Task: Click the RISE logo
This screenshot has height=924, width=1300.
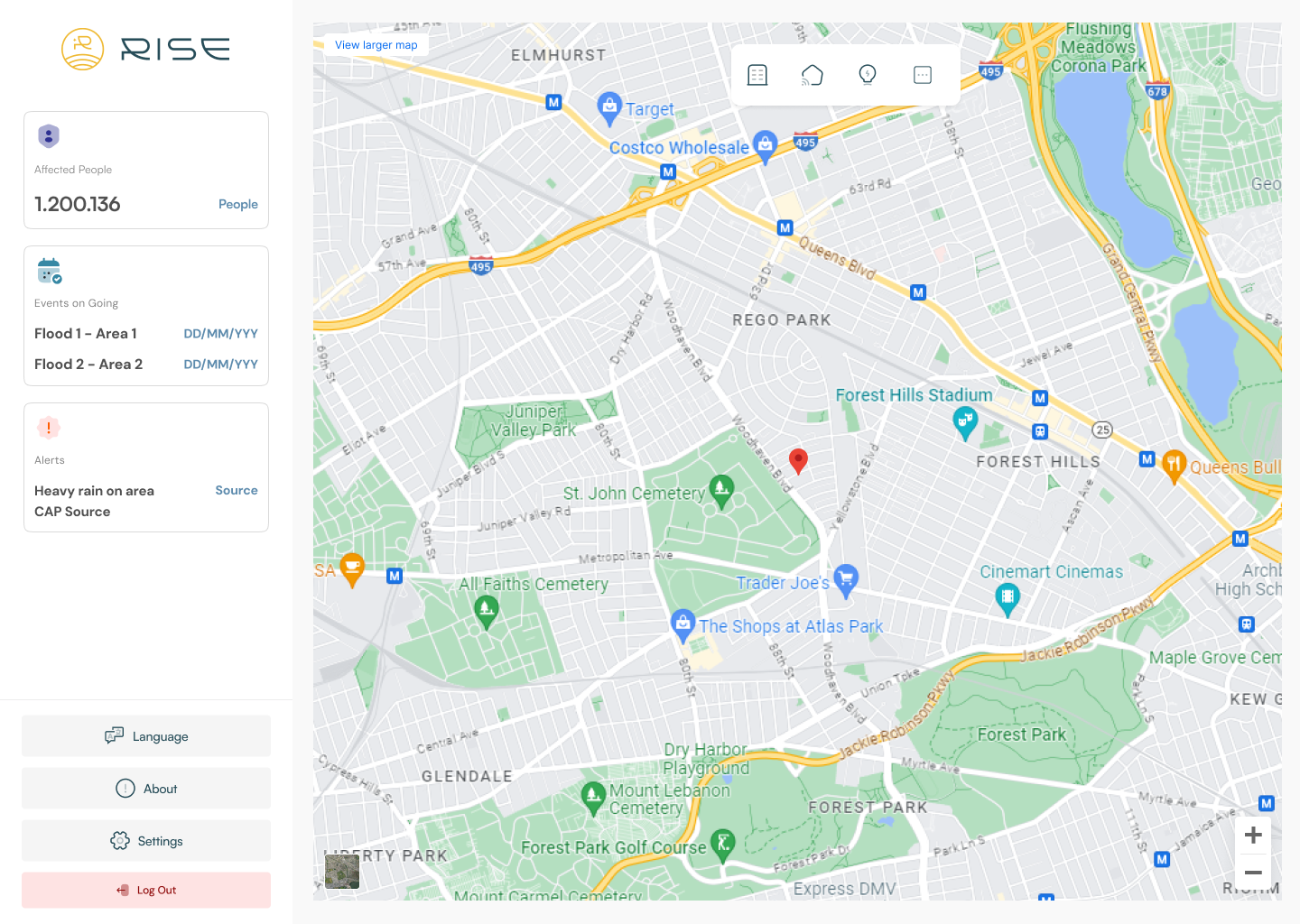Action: [x=145, y=49]
